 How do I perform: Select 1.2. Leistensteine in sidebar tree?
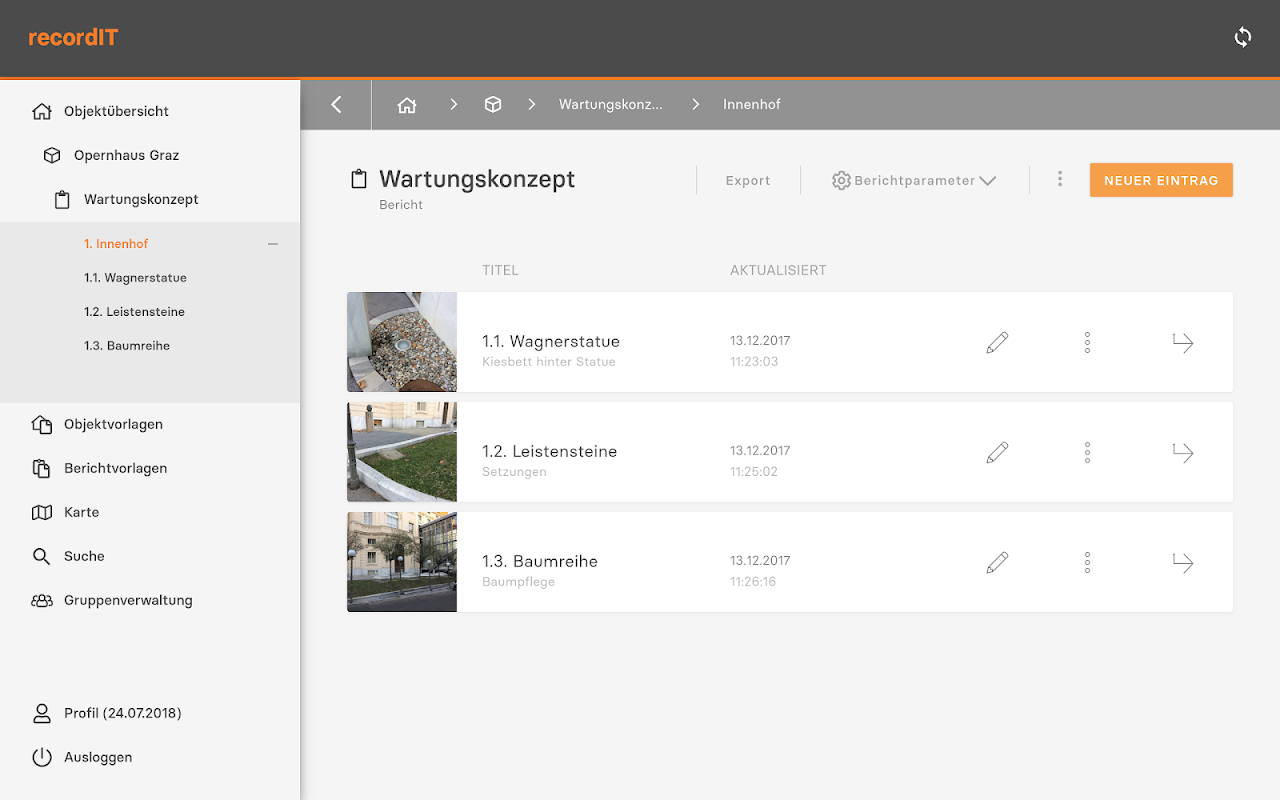[134, 312]
